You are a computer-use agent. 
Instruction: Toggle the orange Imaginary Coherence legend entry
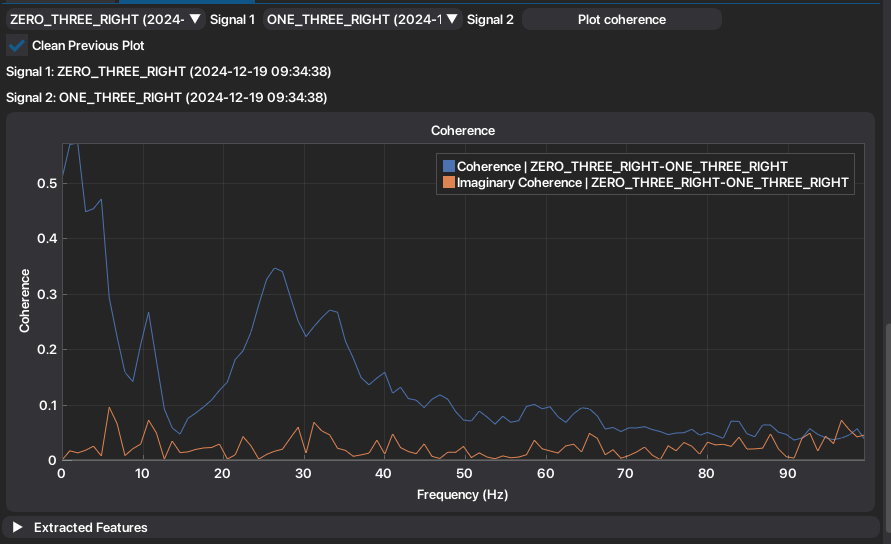pos(646,182)
